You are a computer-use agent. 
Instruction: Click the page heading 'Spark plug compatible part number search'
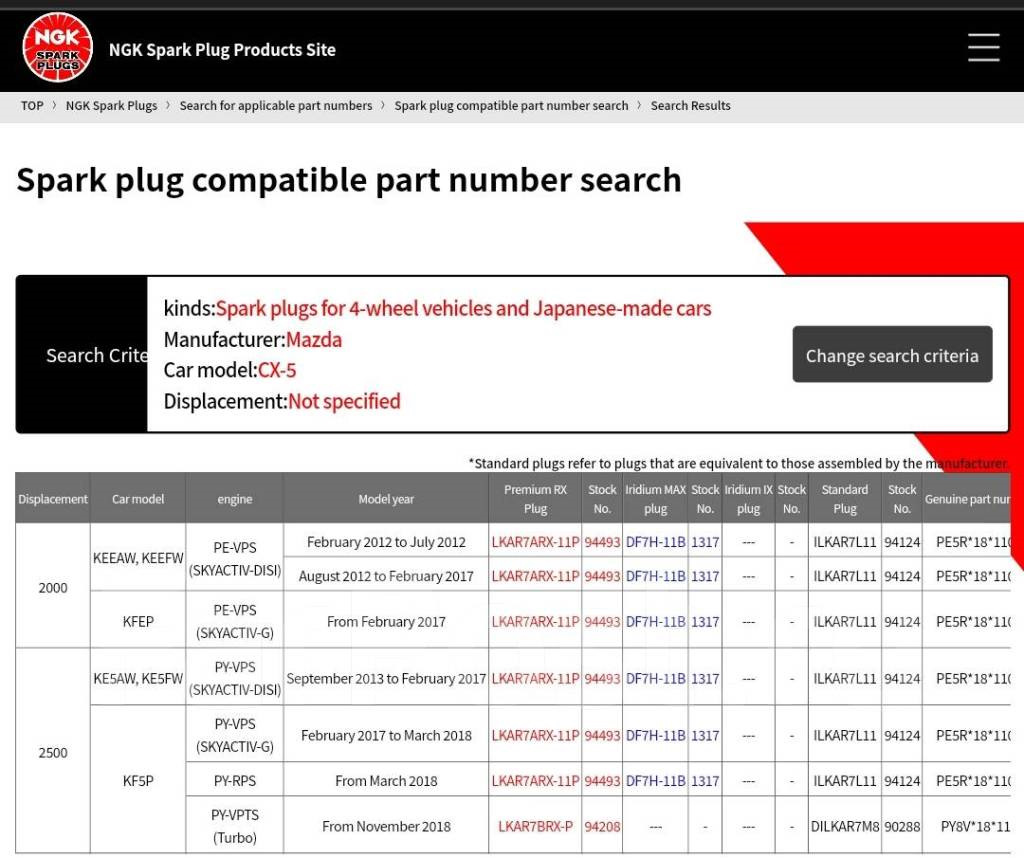click(x=349, y=180)
